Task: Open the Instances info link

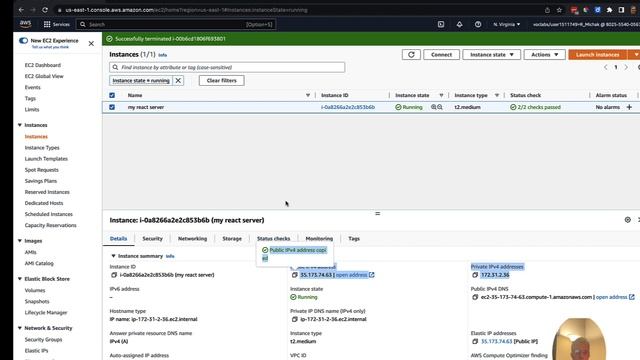Action: click(x=162, y=55)
